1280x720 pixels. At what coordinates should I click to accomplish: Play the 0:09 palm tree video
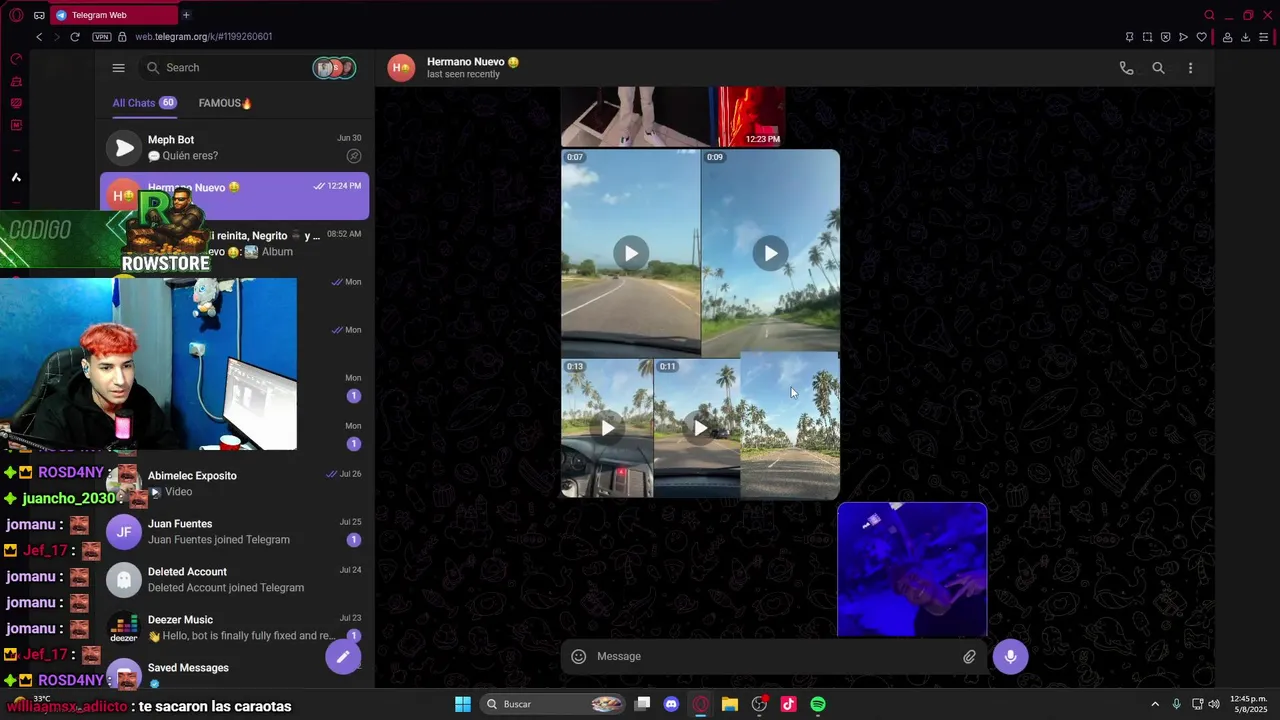pyautogui.click(x=770, y=253)
